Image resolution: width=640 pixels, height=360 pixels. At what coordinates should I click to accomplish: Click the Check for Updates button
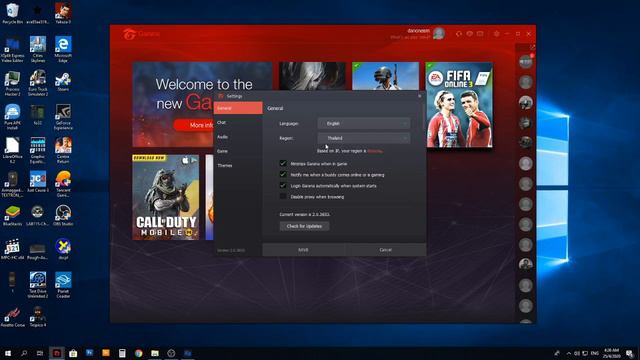point(304,226)
